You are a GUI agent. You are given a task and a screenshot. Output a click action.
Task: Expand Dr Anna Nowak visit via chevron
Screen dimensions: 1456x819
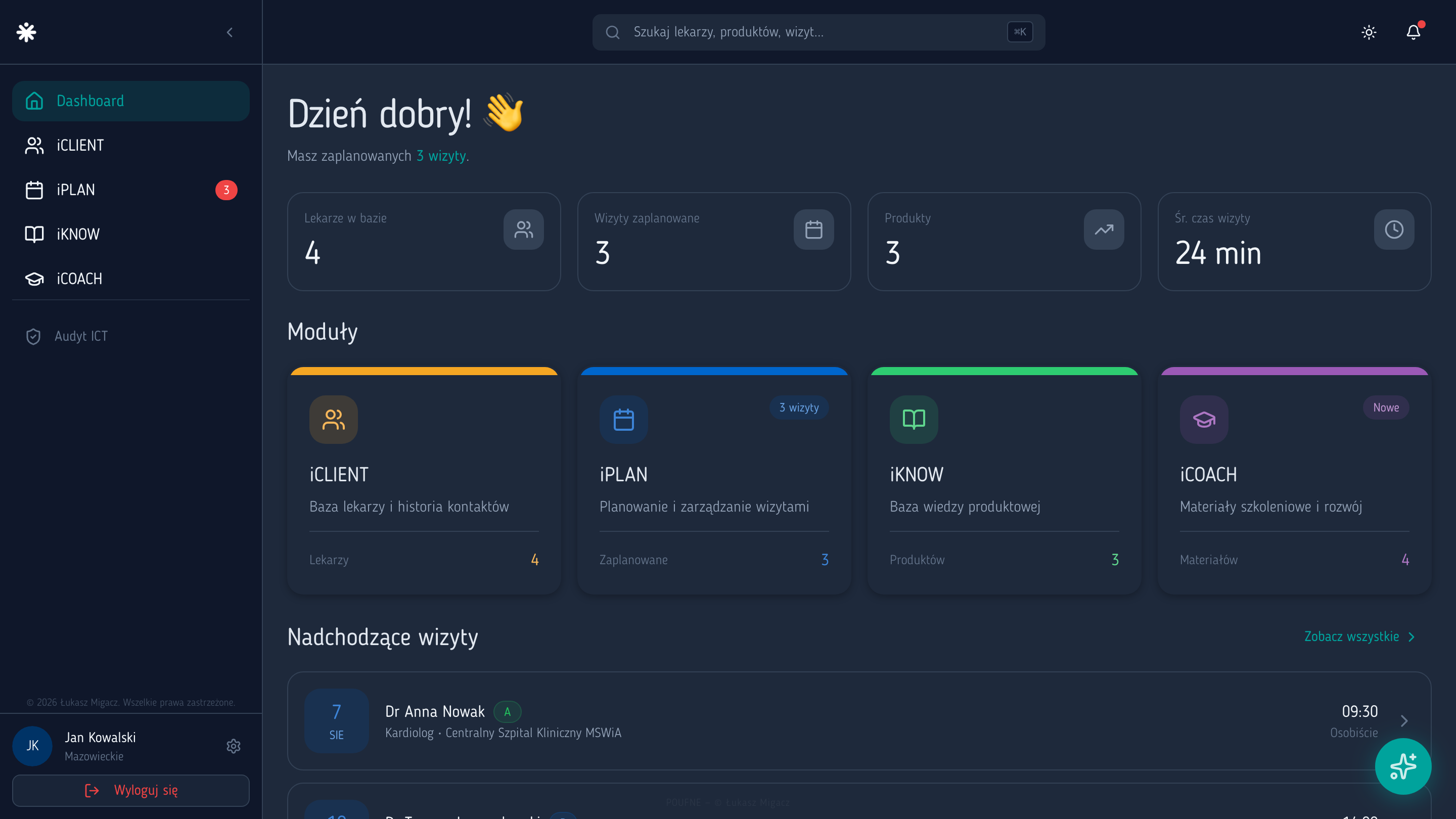pos(1404,720)
